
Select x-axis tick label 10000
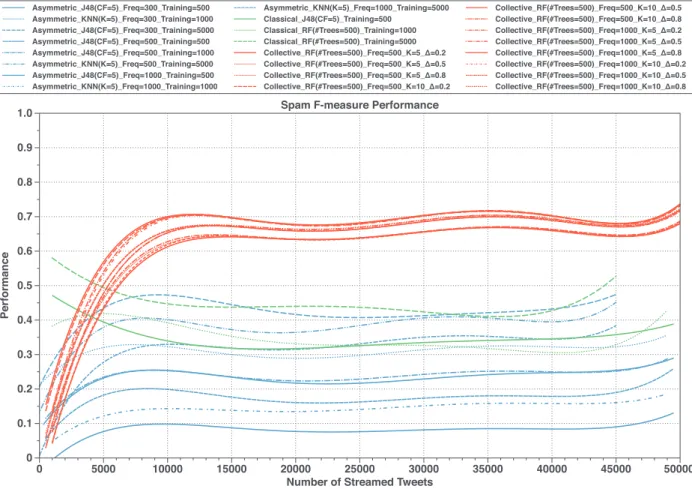click(167, 469)
